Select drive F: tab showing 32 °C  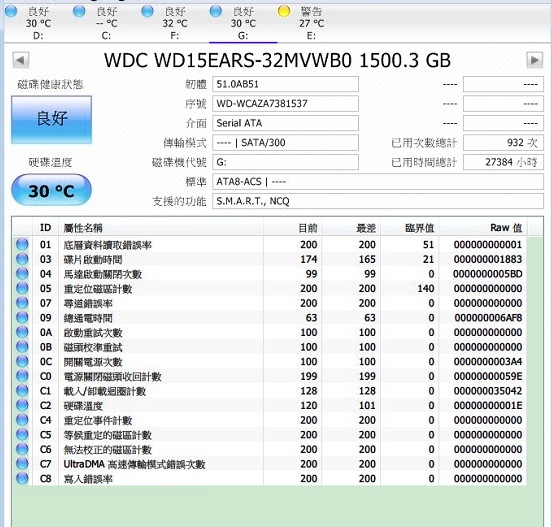click(175, 23)
